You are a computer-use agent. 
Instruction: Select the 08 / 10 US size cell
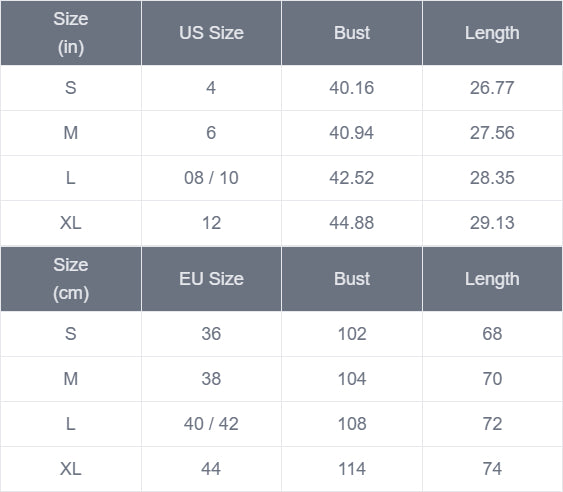pos(211,178)
